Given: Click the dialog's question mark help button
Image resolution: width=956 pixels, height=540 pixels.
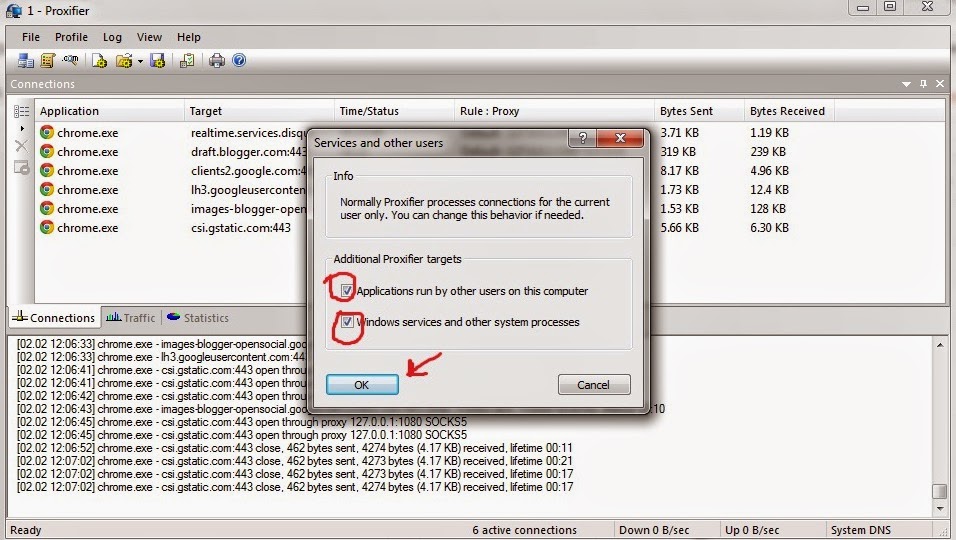Looking at the screenshot, I should click(x=582, y=138).
